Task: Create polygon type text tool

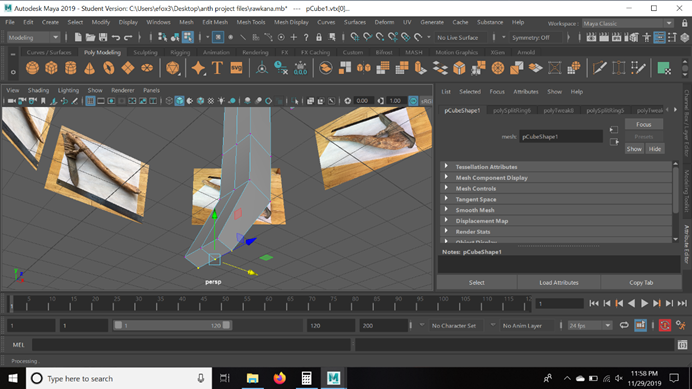Action: 217,68
